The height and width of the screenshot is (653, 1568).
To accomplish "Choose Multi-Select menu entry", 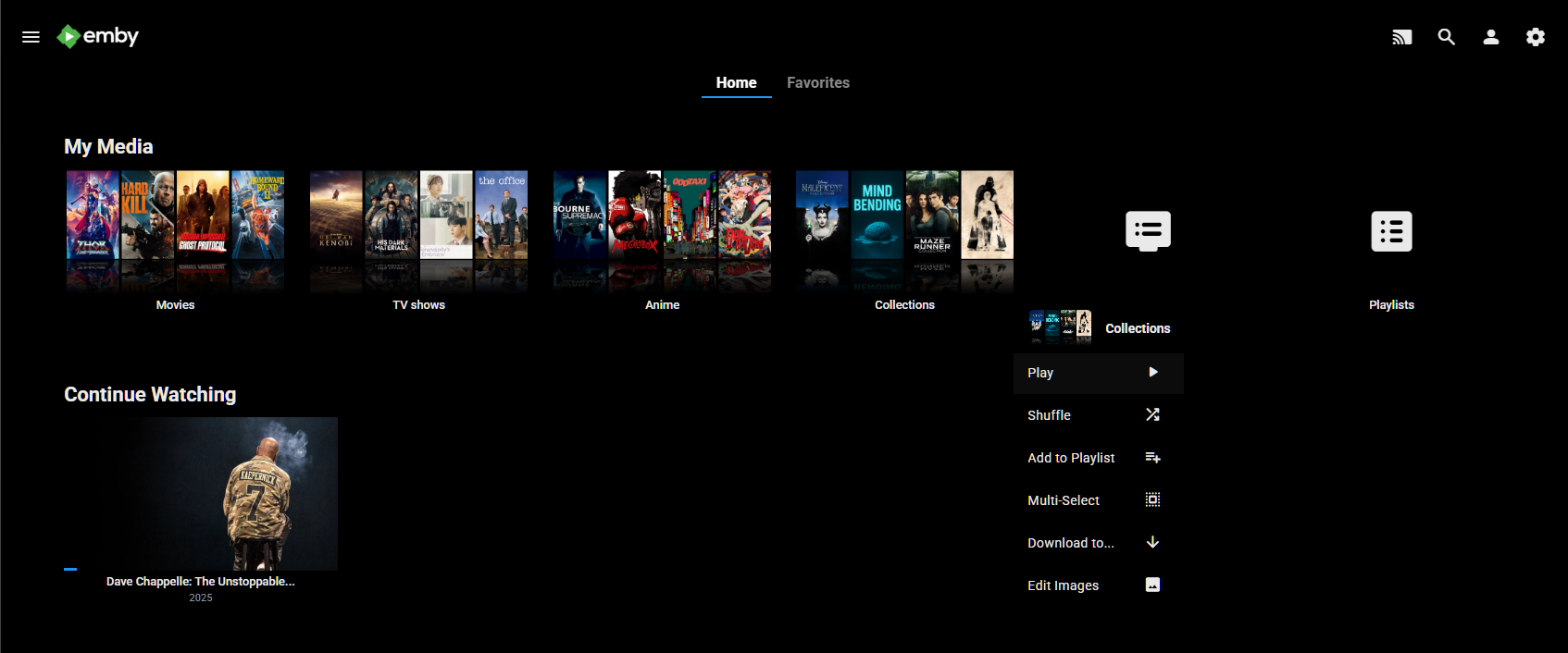I will pos(1099,500).
